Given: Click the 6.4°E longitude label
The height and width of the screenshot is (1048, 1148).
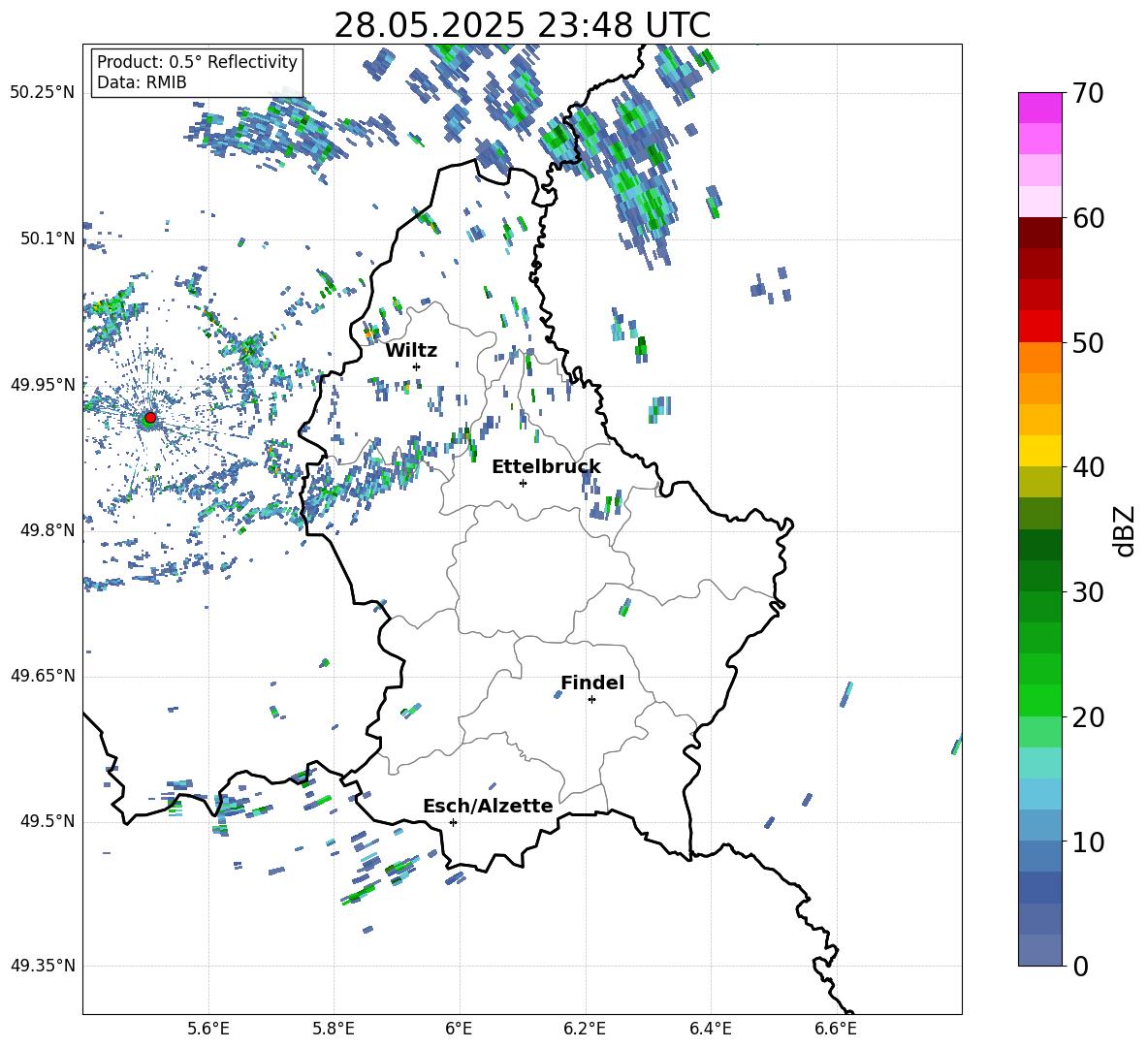Looking at the screenshot, I should (x=710, y=1029).
